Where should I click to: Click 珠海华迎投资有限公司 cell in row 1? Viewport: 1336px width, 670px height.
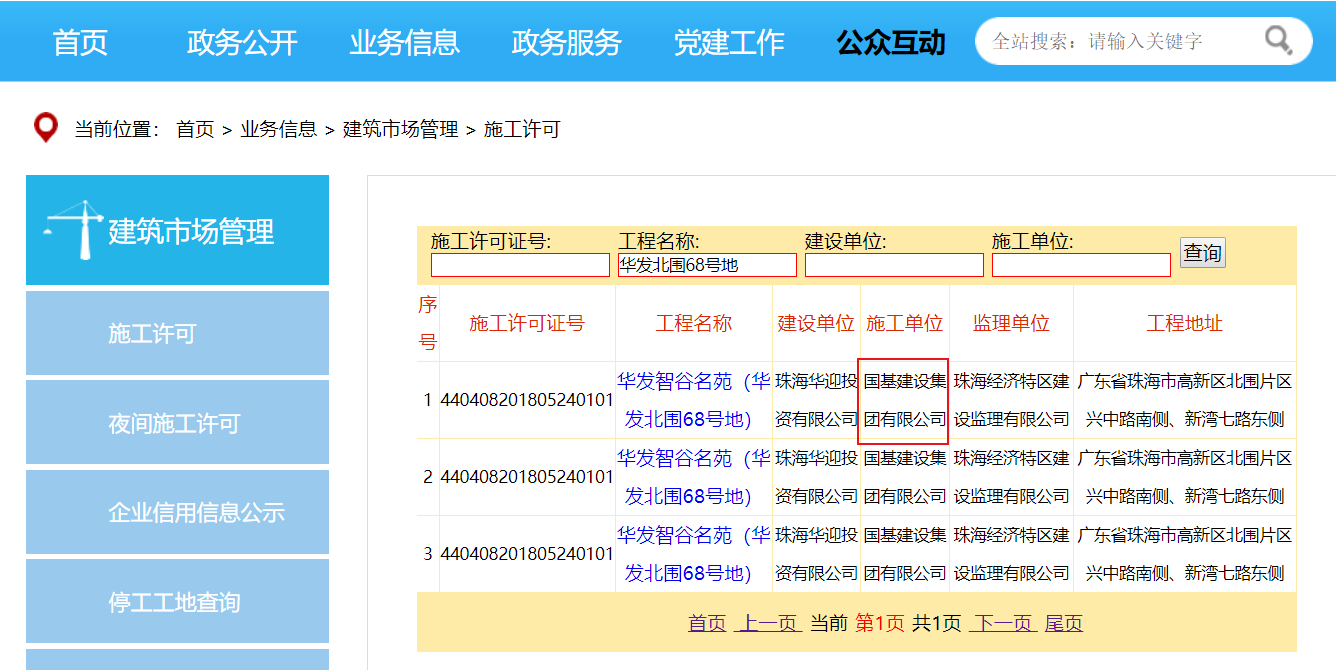click(x=816, y=400)
